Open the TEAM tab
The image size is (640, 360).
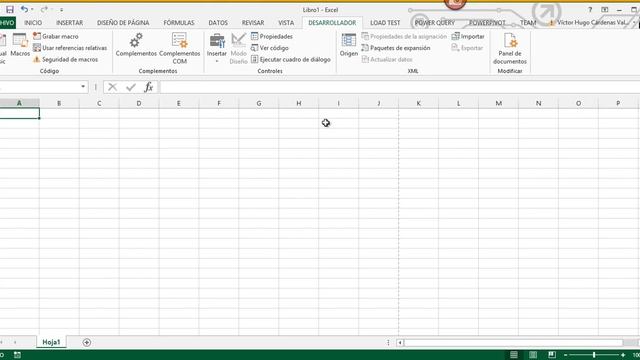pyautogui.click(x=528, y=23)
